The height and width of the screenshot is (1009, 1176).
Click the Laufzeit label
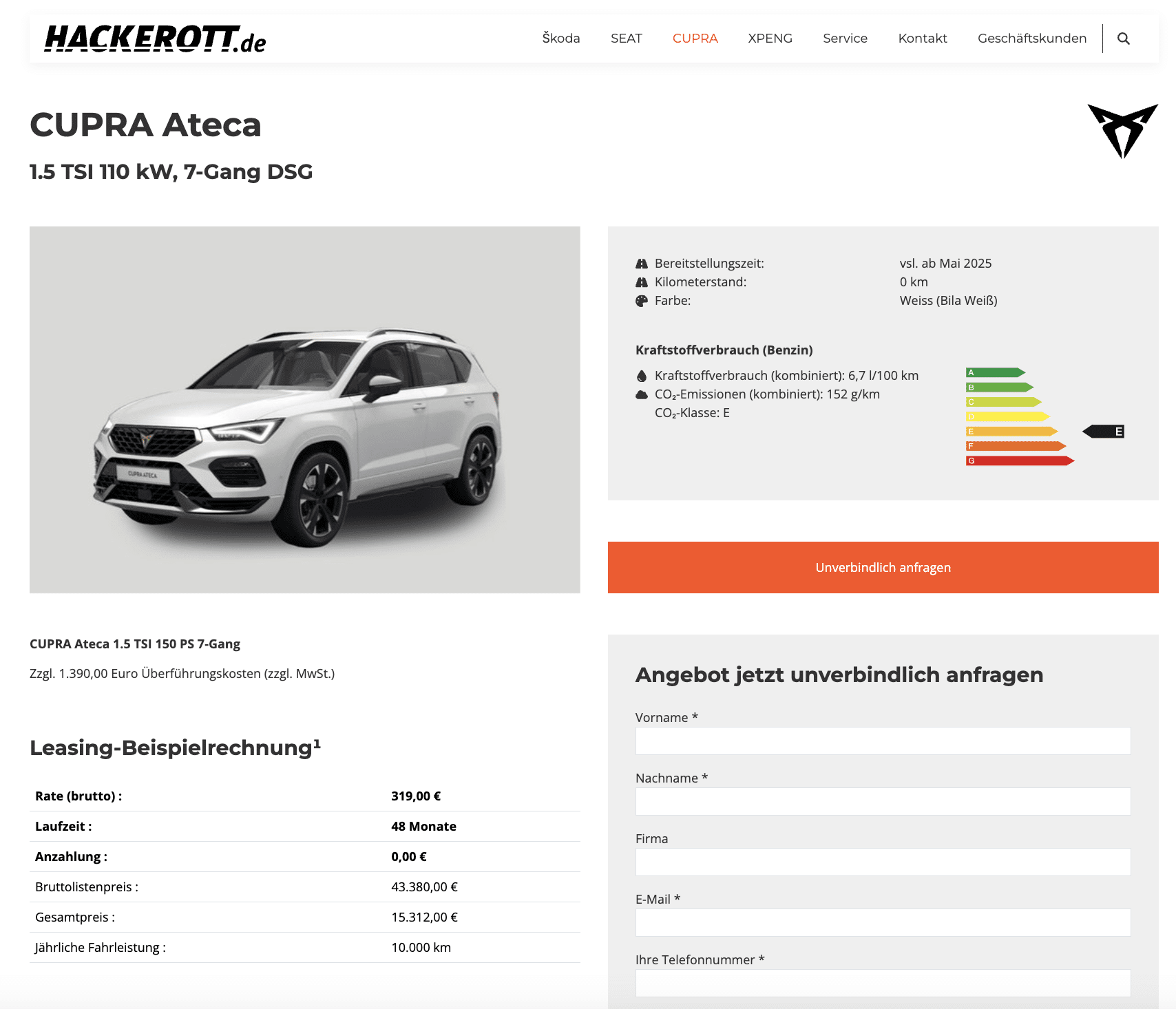[63, 827]
